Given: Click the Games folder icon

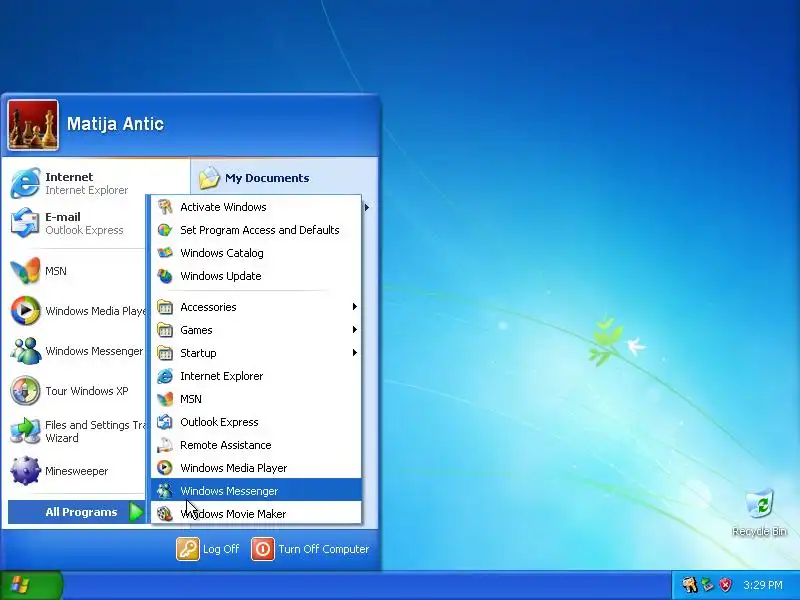Looking at the screenshot, I should (x=165, y=330).
